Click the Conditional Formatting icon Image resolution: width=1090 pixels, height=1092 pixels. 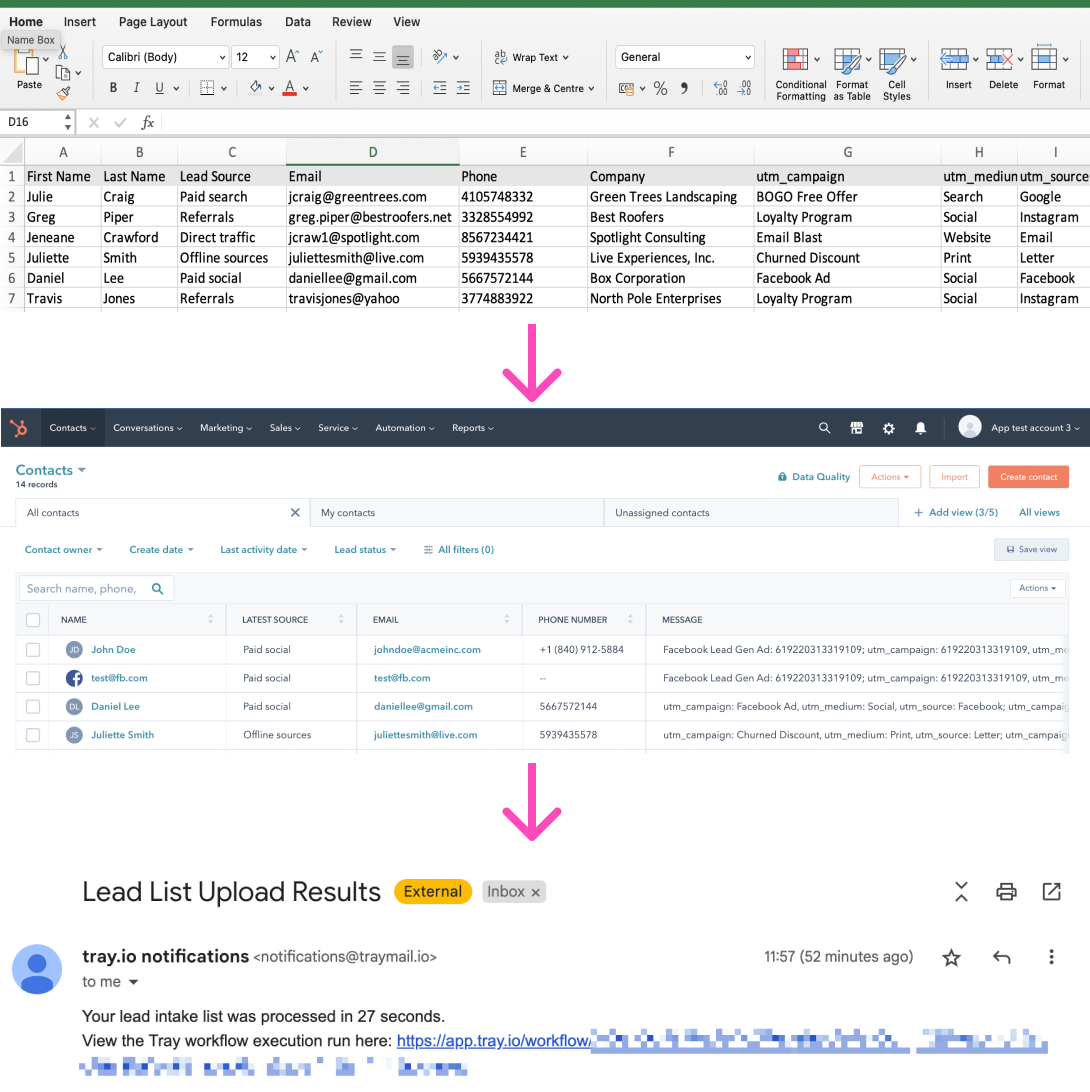click(x=795, y=60)
